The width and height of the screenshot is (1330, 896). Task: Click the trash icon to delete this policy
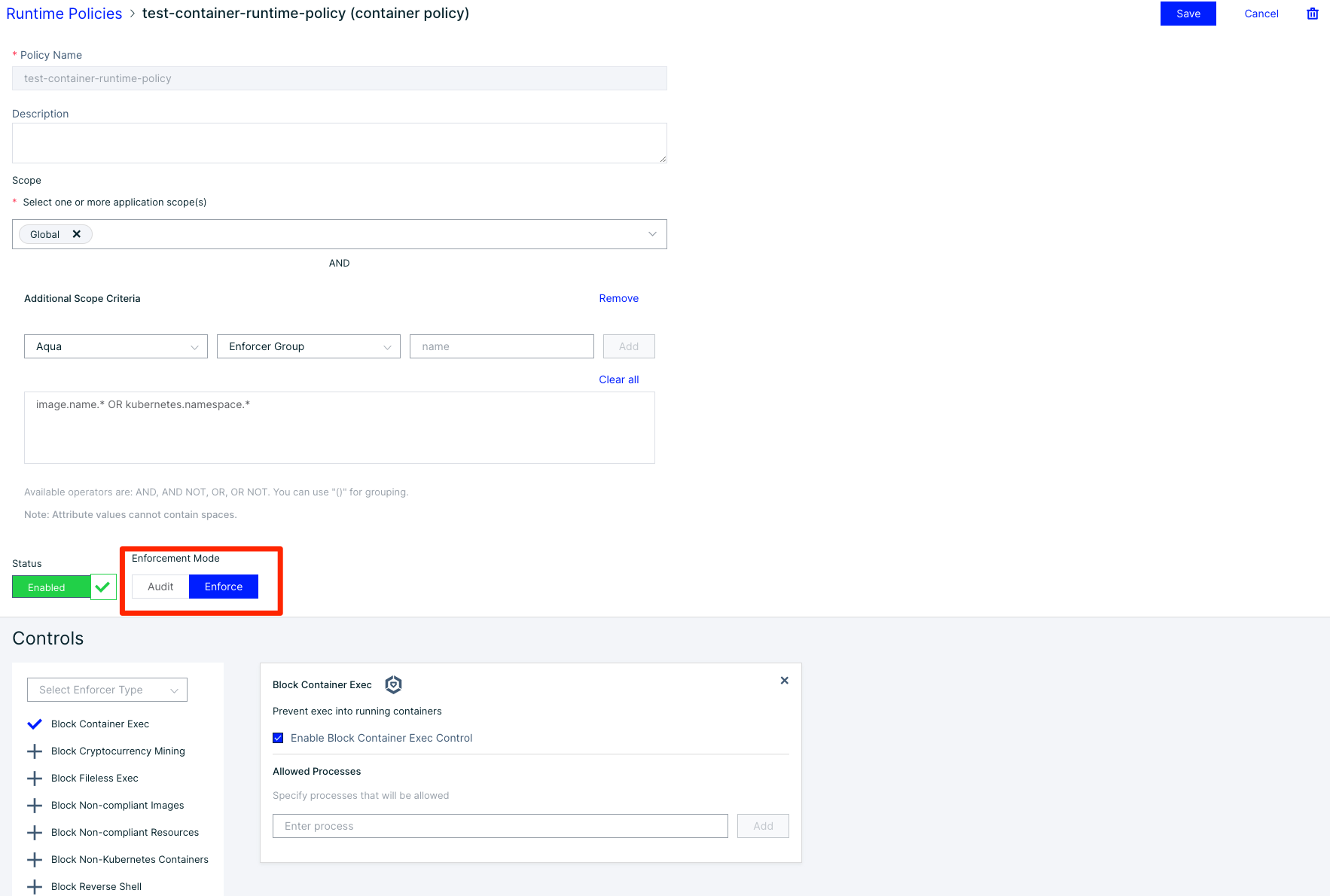pos(1313,14)
